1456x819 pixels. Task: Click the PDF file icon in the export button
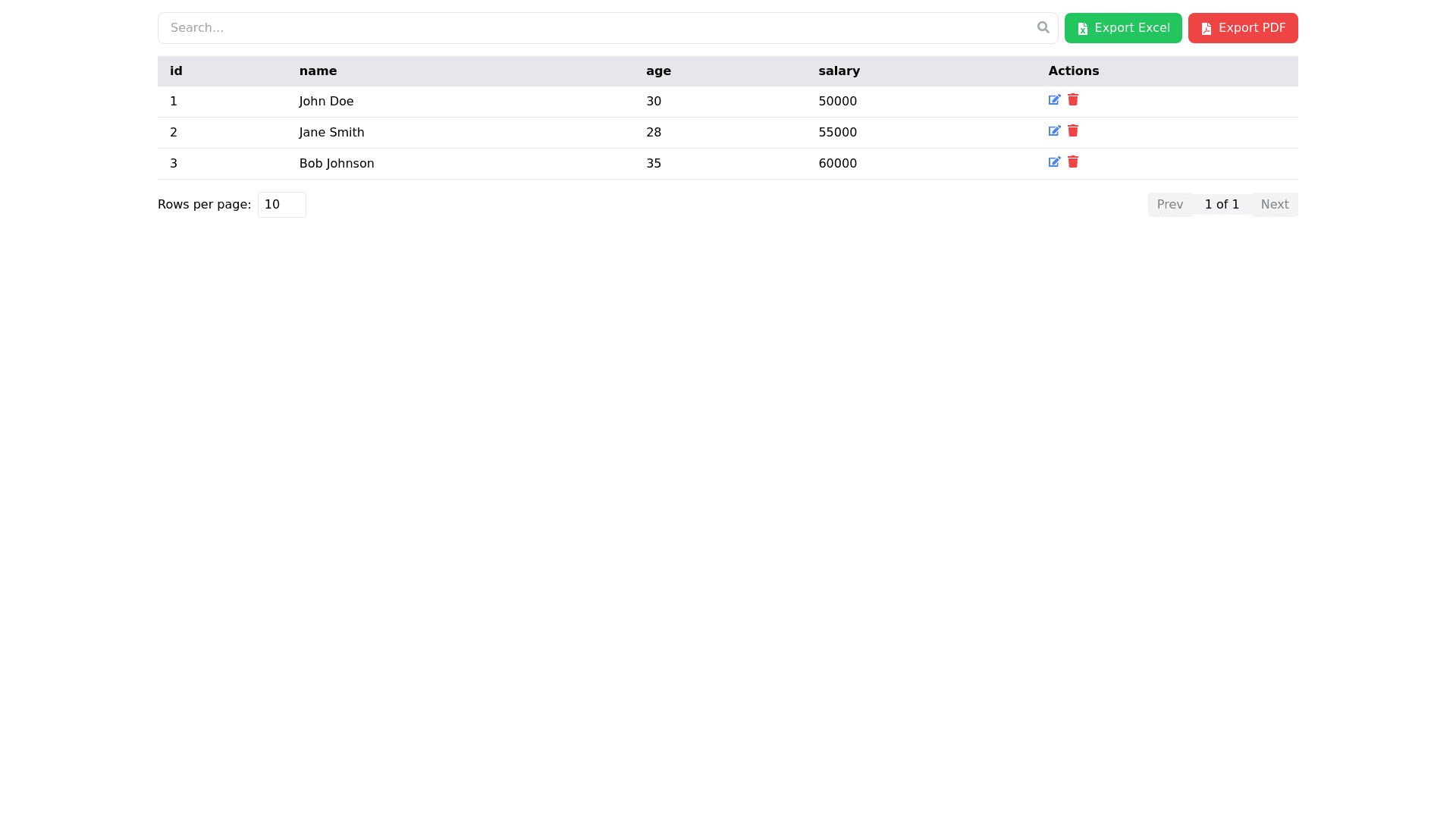click(x=1207, y=29)
